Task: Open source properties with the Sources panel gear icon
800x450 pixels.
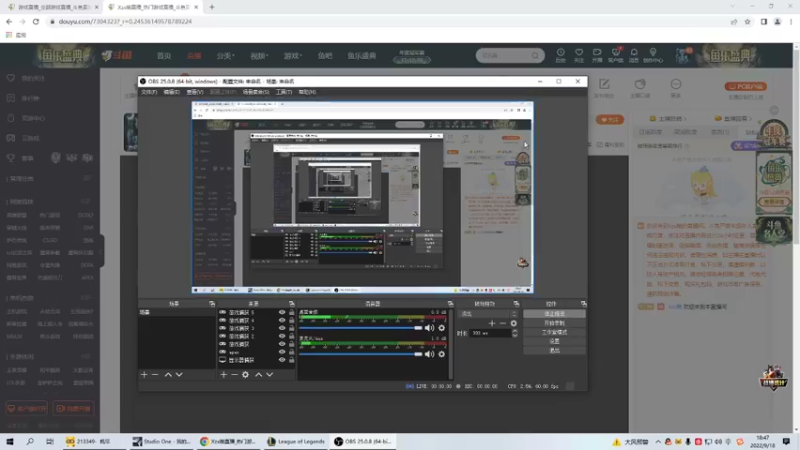Action: coord(245,374)
